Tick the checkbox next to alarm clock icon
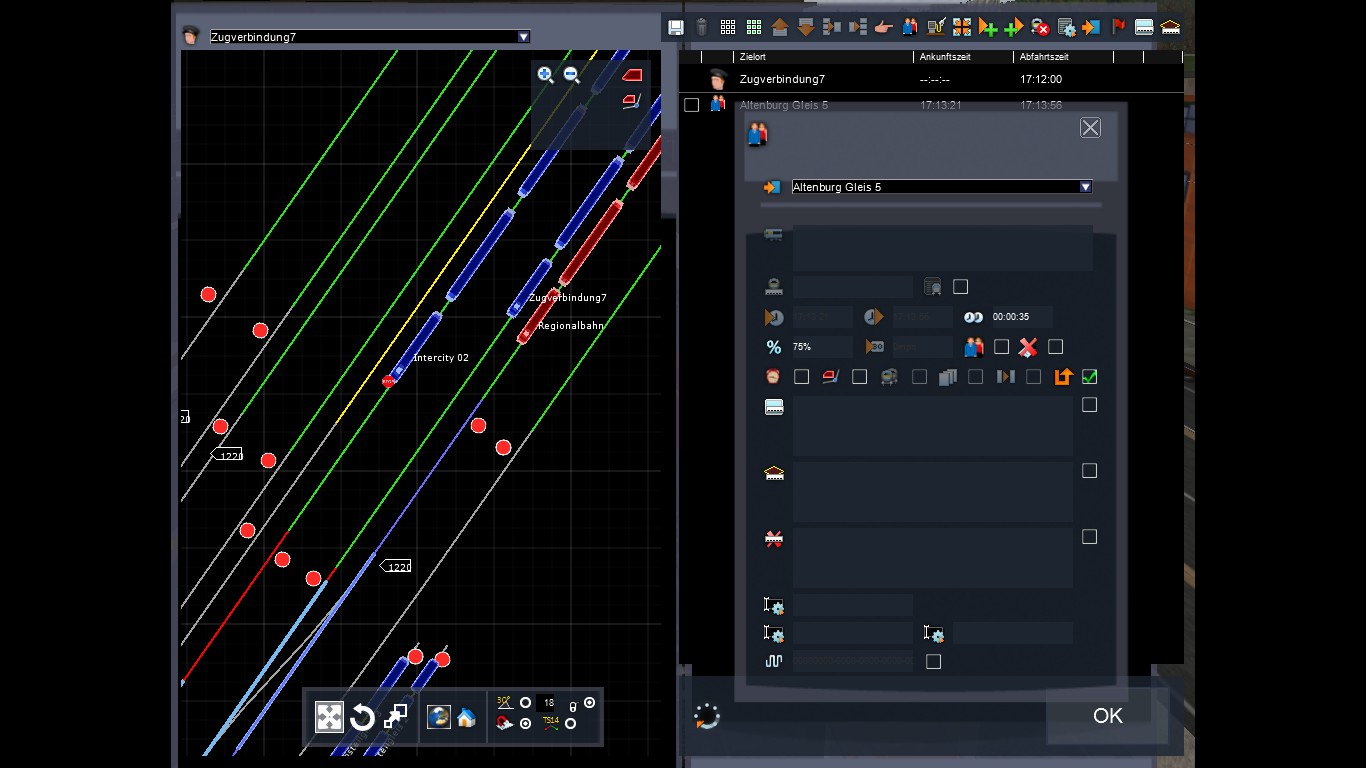 pyautogui.click(x=801, y=377)
